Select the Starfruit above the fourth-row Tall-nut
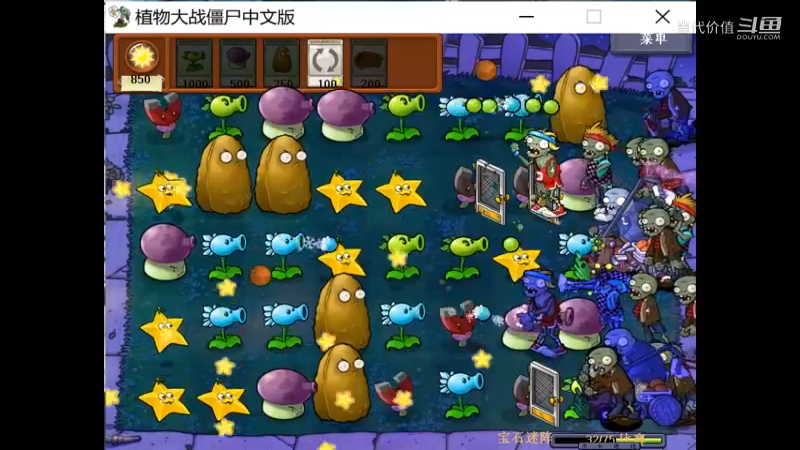This screenshot has height=450, width=800. click(x=342, y=259)
